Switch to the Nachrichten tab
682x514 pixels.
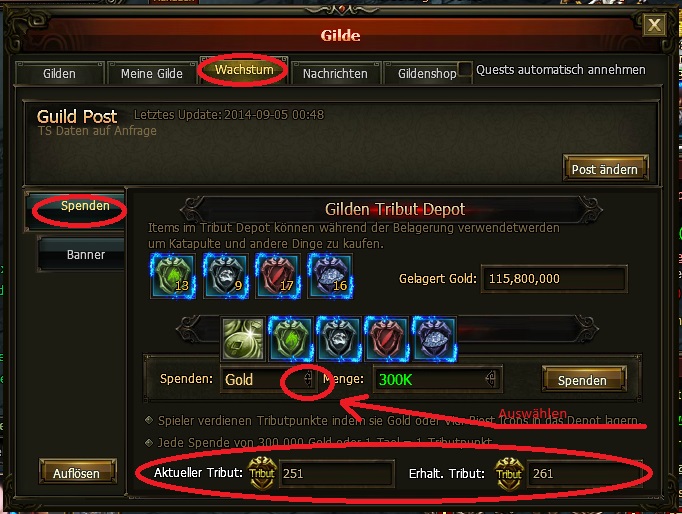pos(335,73)
